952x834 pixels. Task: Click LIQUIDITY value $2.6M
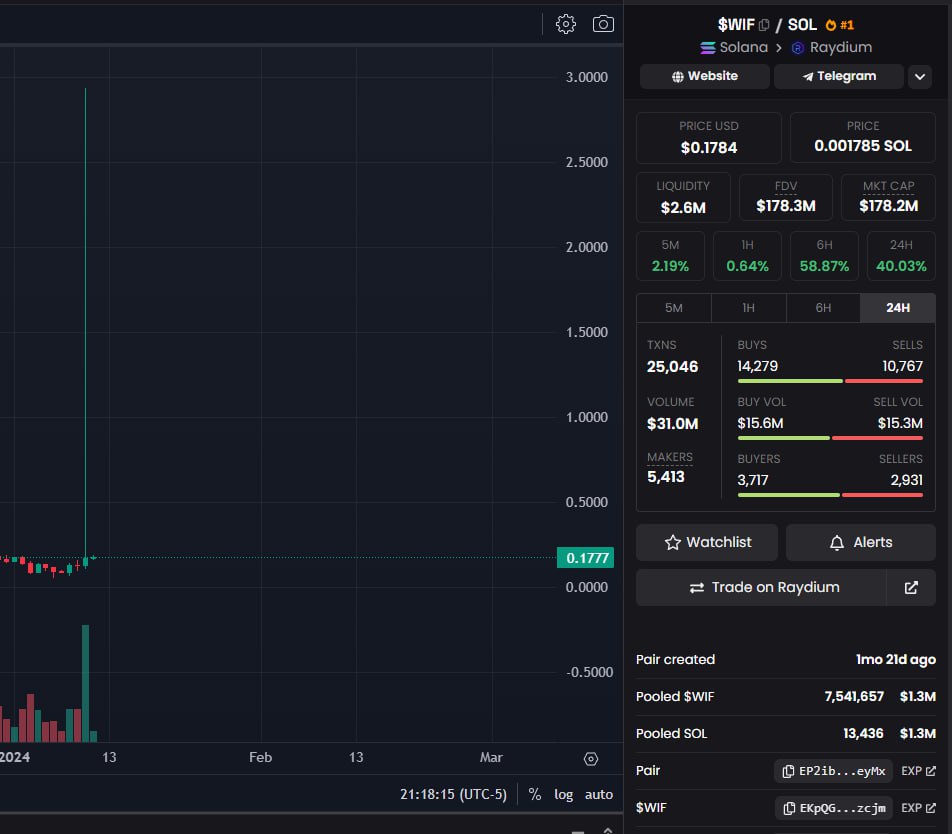(683, 208)
